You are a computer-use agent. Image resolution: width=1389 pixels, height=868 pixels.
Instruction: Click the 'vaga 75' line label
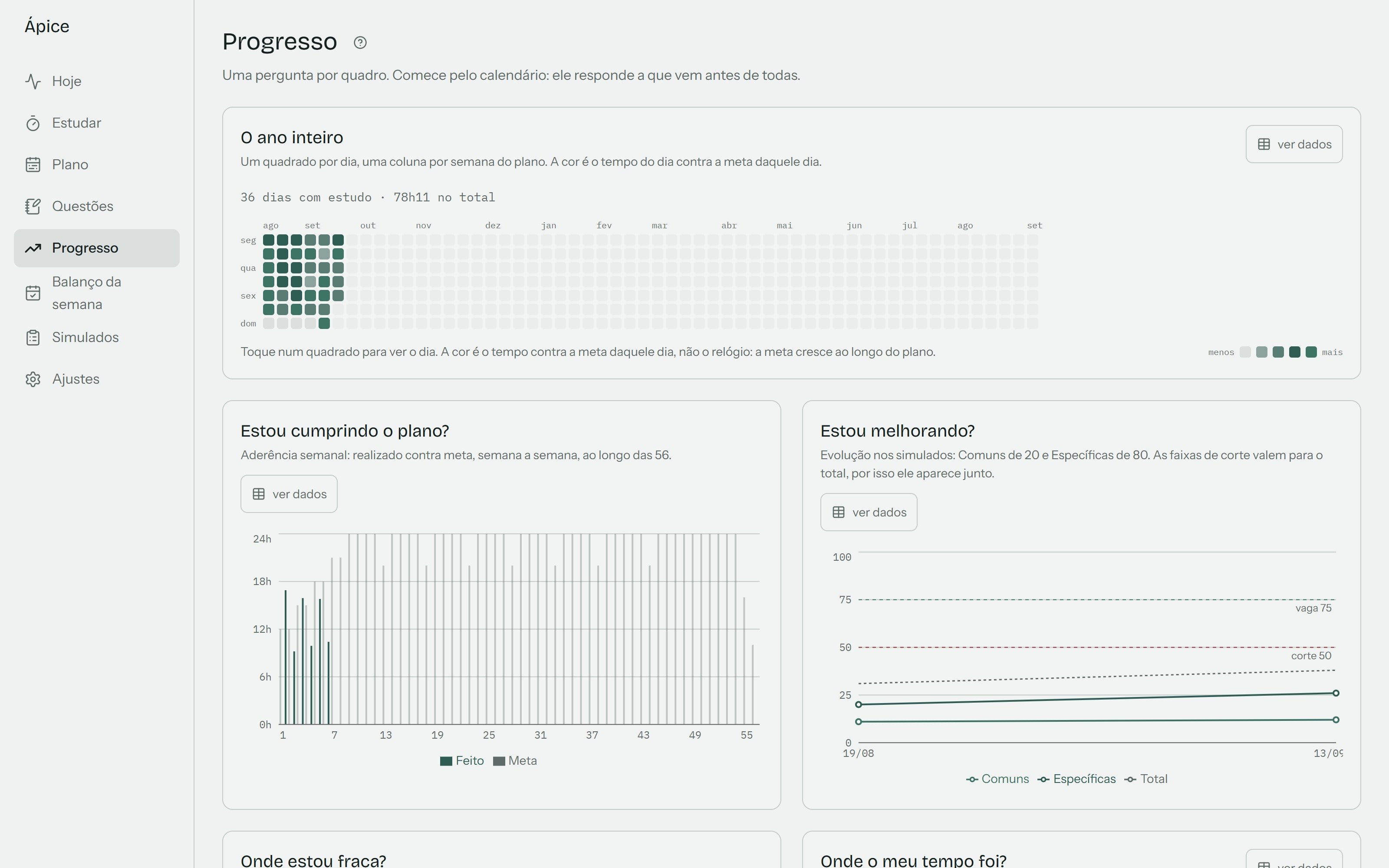click(1313, 608)
